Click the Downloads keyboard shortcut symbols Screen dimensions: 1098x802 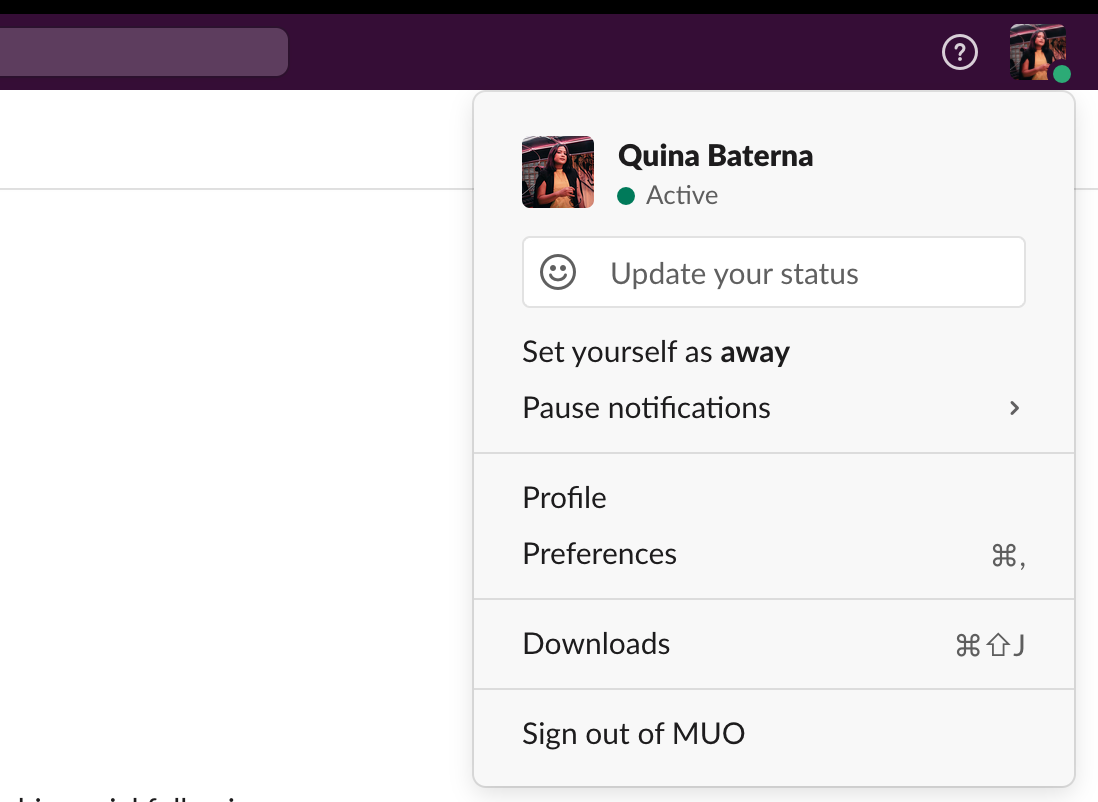pos(990,646)
